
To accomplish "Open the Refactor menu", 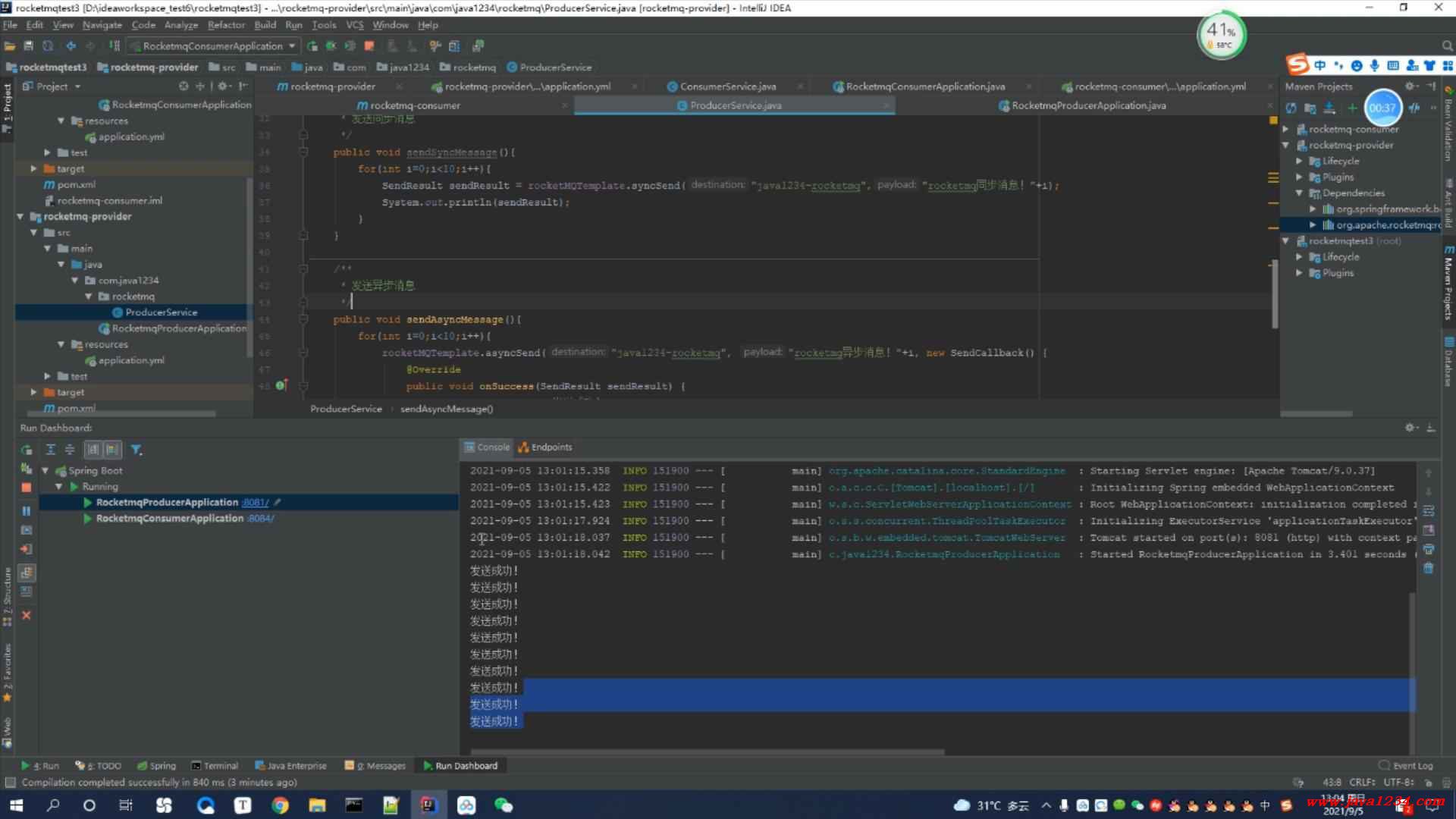I will [226, 25].
